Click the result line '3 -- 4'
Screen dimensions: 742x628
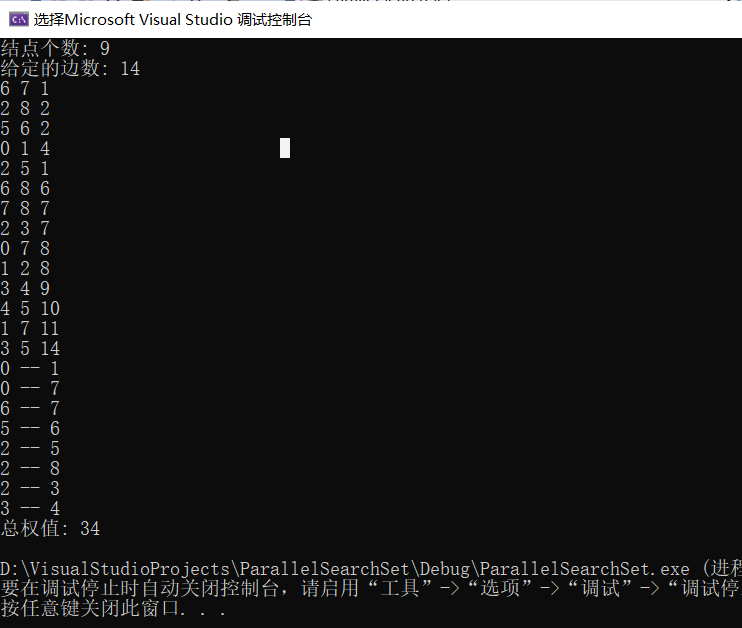tap(30, 509)
